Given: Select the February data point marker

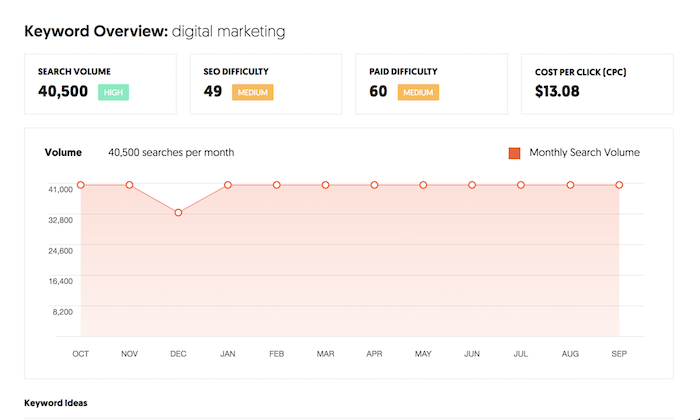Looking at the screenshot, I should [x=277, y=185].
